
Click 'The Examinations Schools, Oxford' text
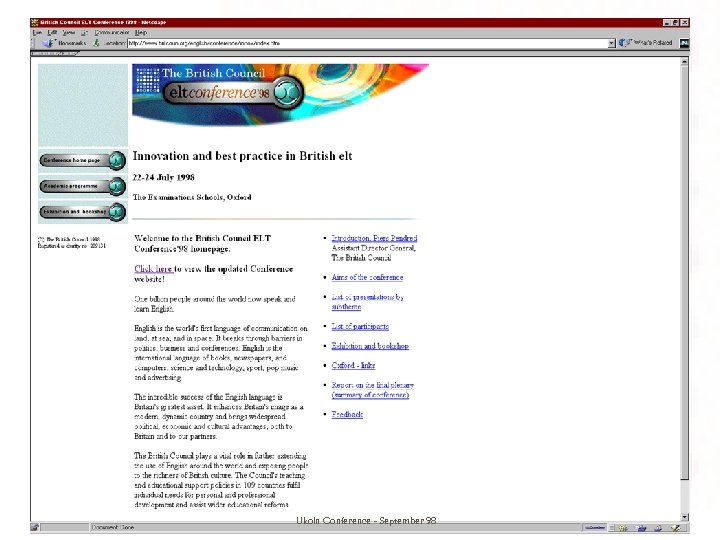pos(192,197)
